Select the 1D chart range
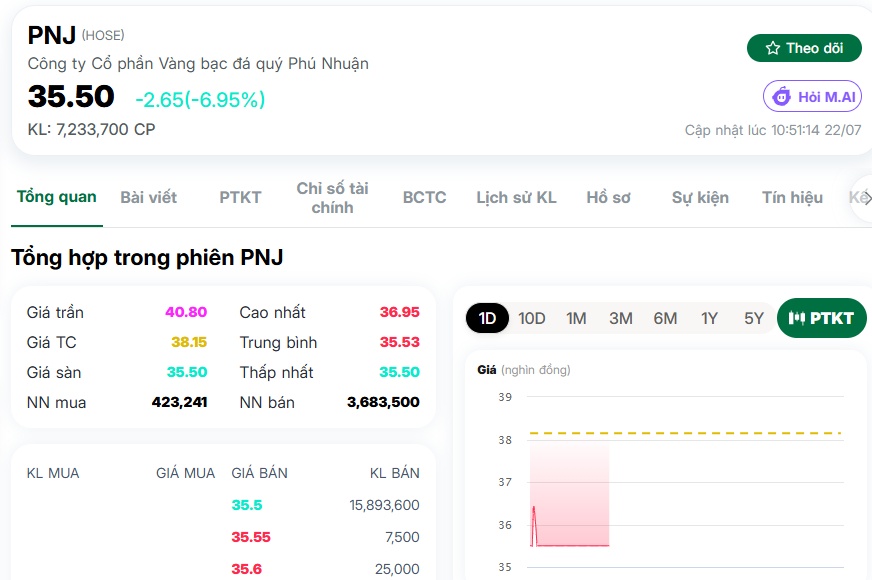This screenshot has height=580, width=872. tap(487, 318)
